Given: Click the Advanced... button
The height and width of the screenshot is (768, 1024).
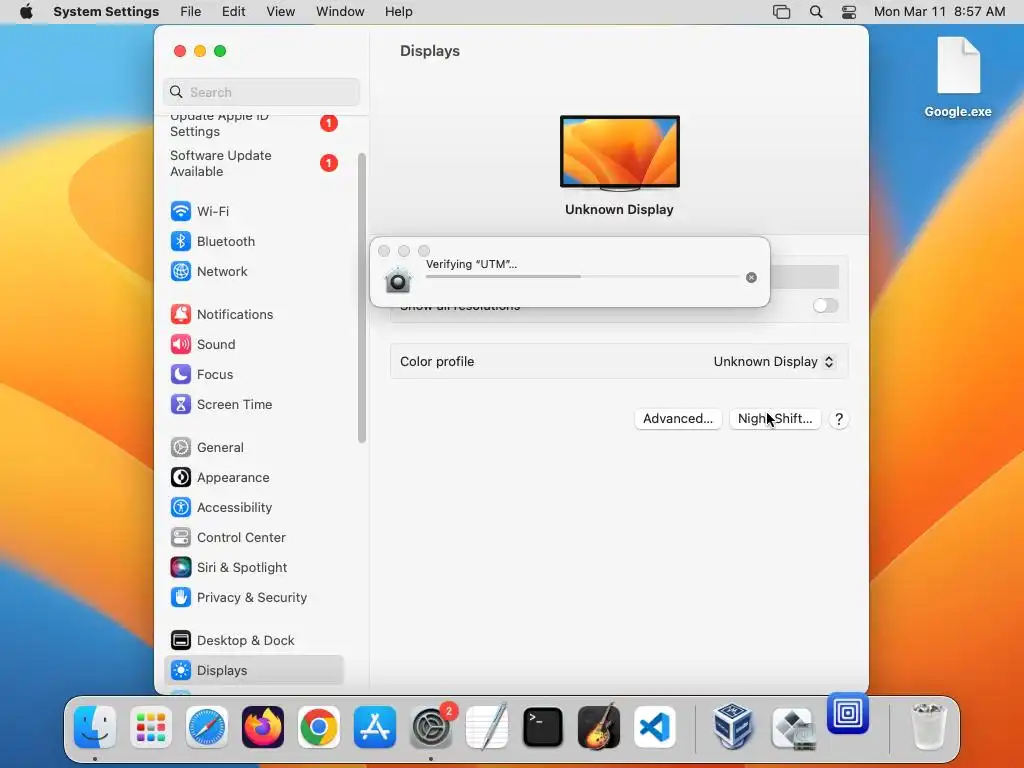Looking at the screenshot, I should [x=678, y=419].
